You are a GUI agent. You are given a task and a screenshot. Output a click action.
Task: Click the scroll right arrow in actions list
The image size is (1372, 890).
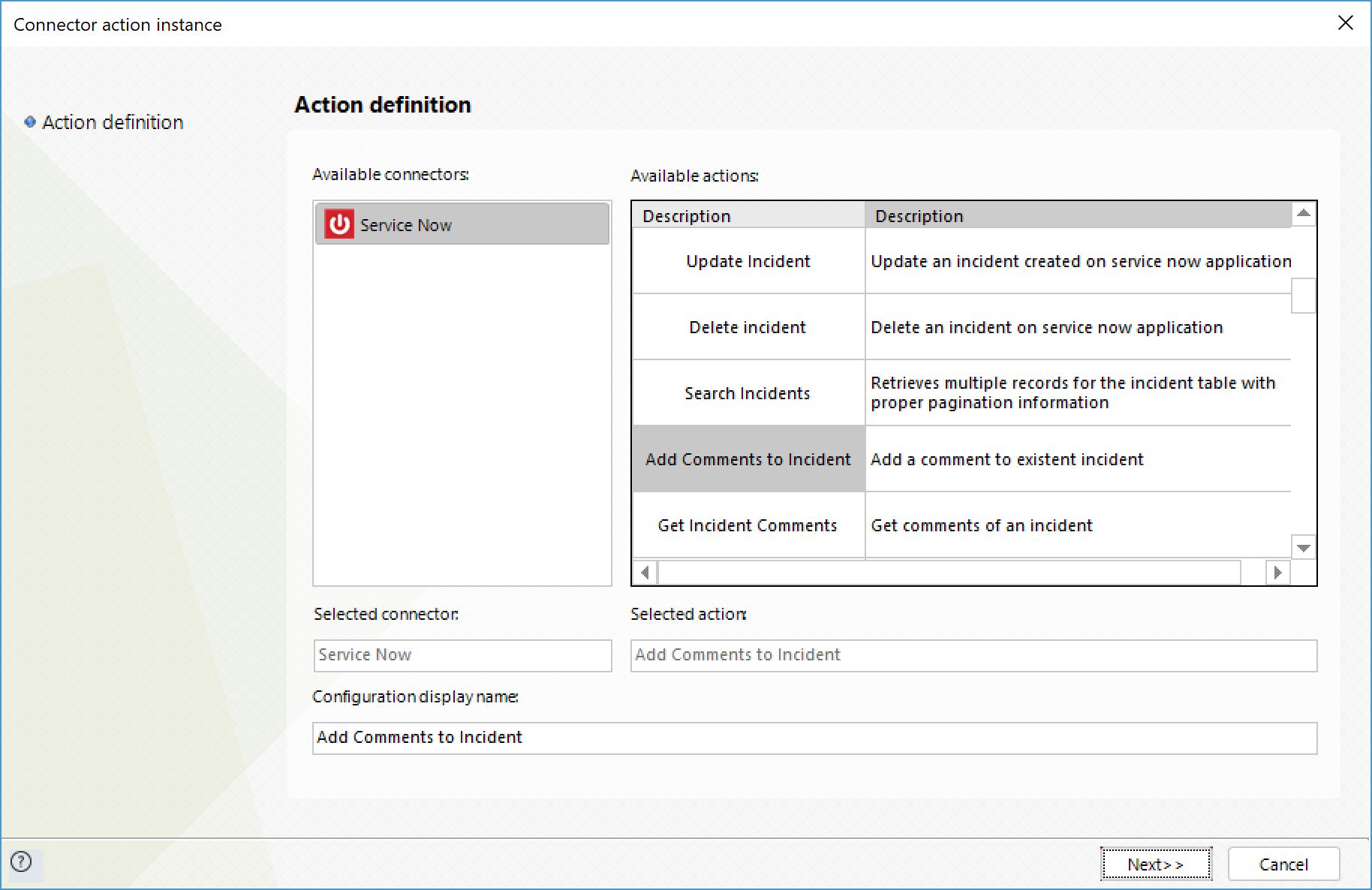coord(1278,573)
